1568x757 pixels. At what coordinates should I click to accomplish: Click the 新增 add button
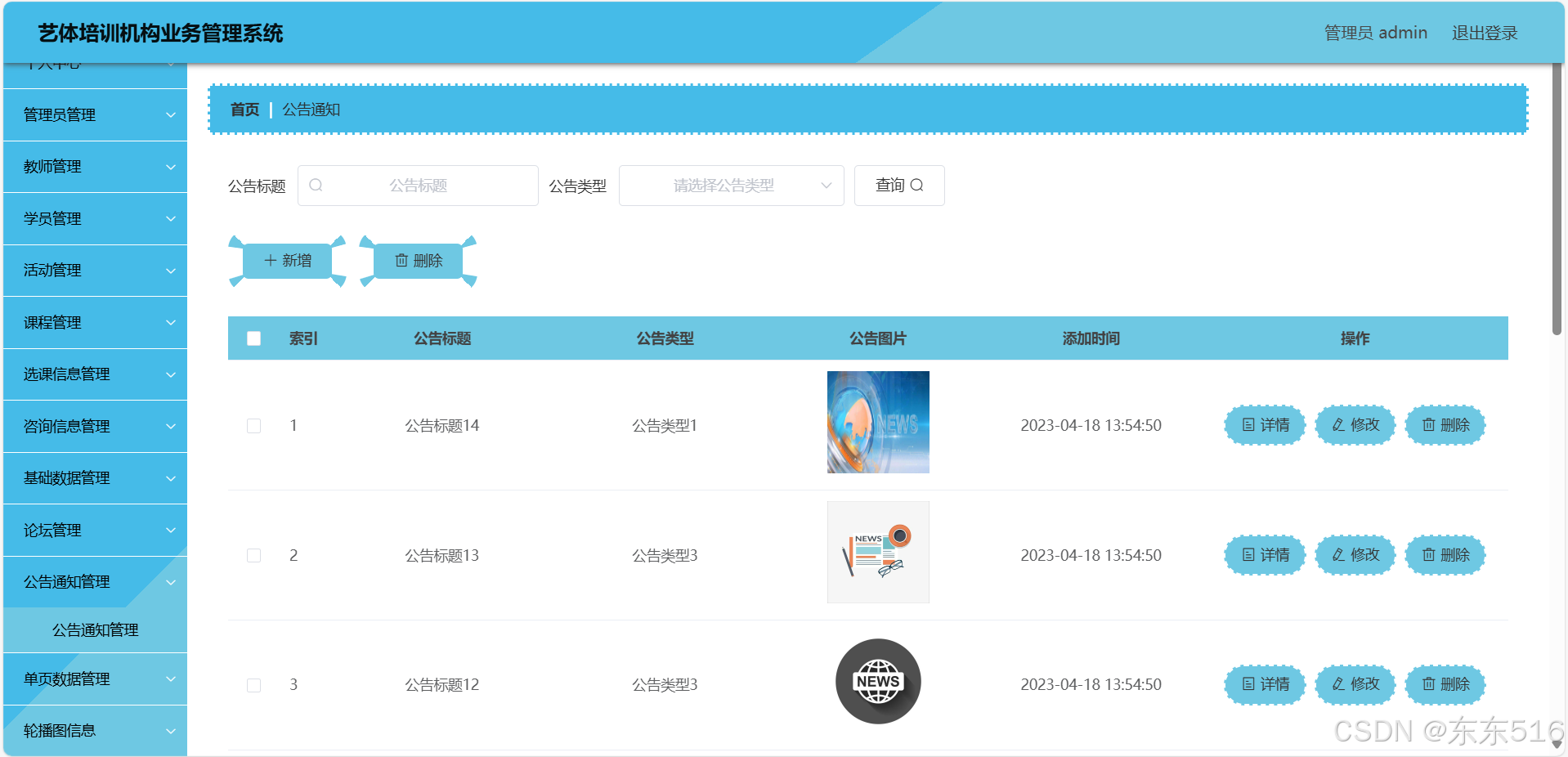(x=287, y=261)
